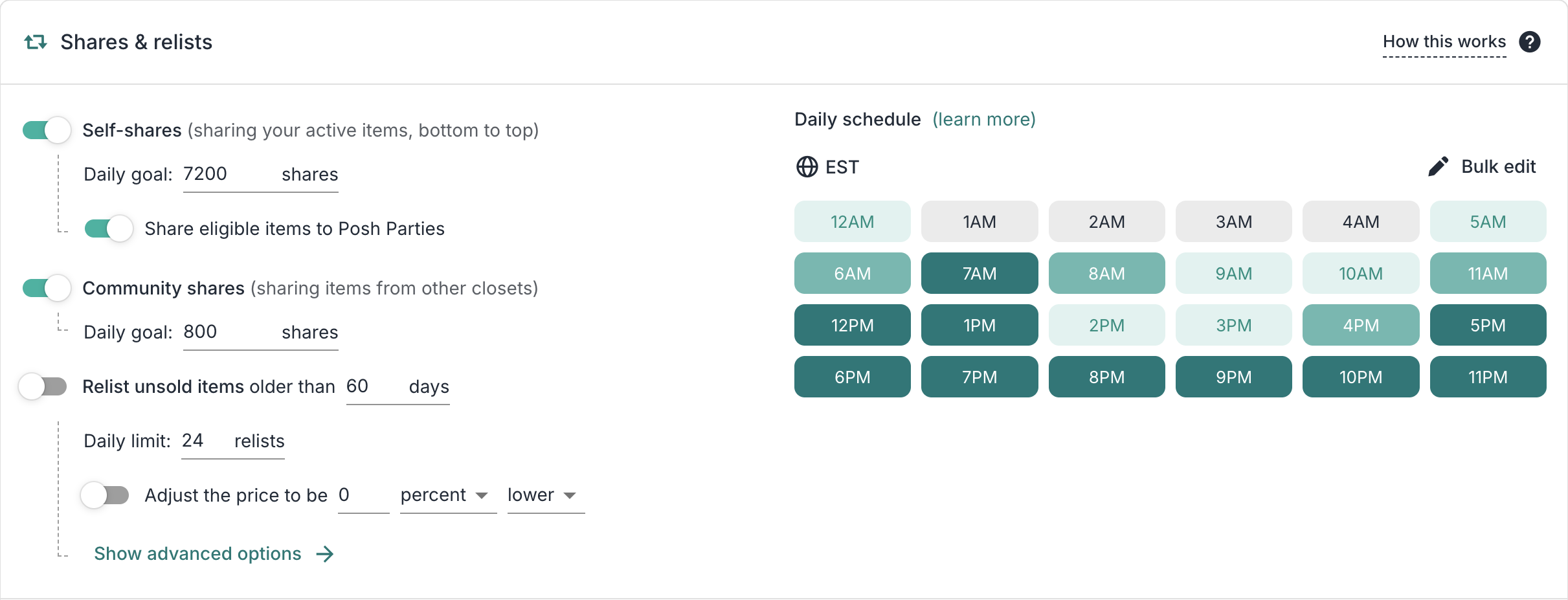Disable the Self-shares toggle
This screenshot has width=1568, height=600.
pyautogui.click(x=47, y=130)
